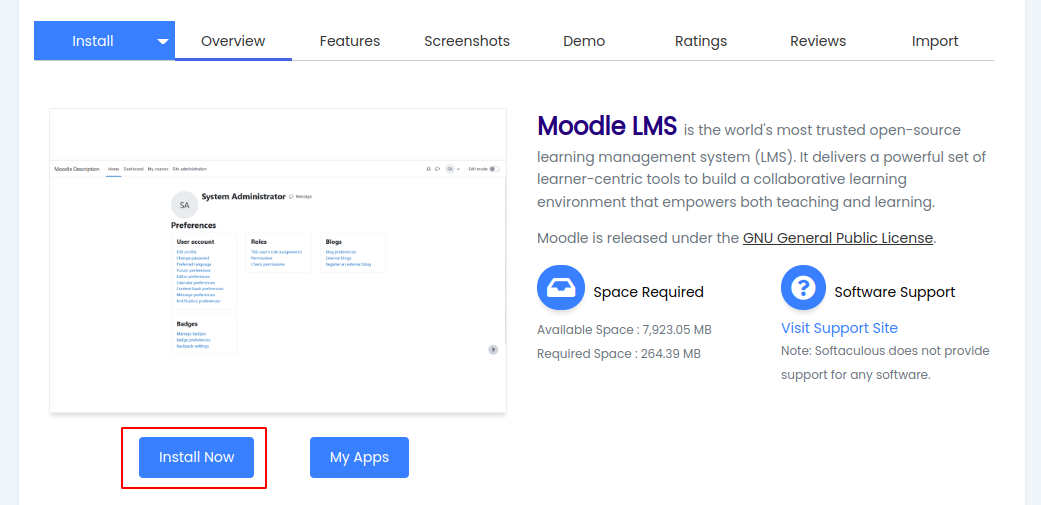
Task: Show the Reviews tab
Action: click(x=818, y=41)
